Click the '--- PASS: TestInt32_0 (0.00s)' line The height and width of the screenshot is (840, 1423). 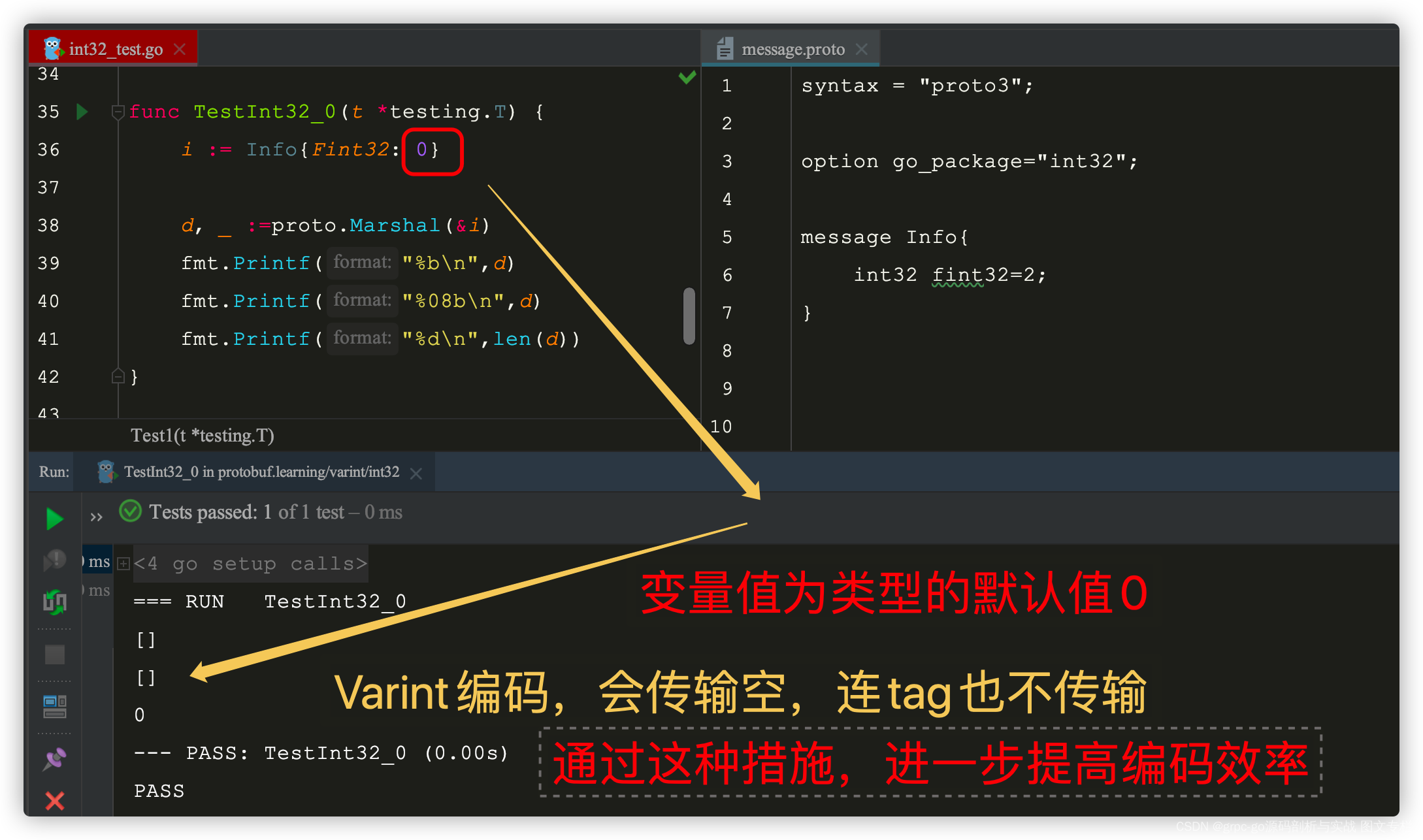click(321, 753)
